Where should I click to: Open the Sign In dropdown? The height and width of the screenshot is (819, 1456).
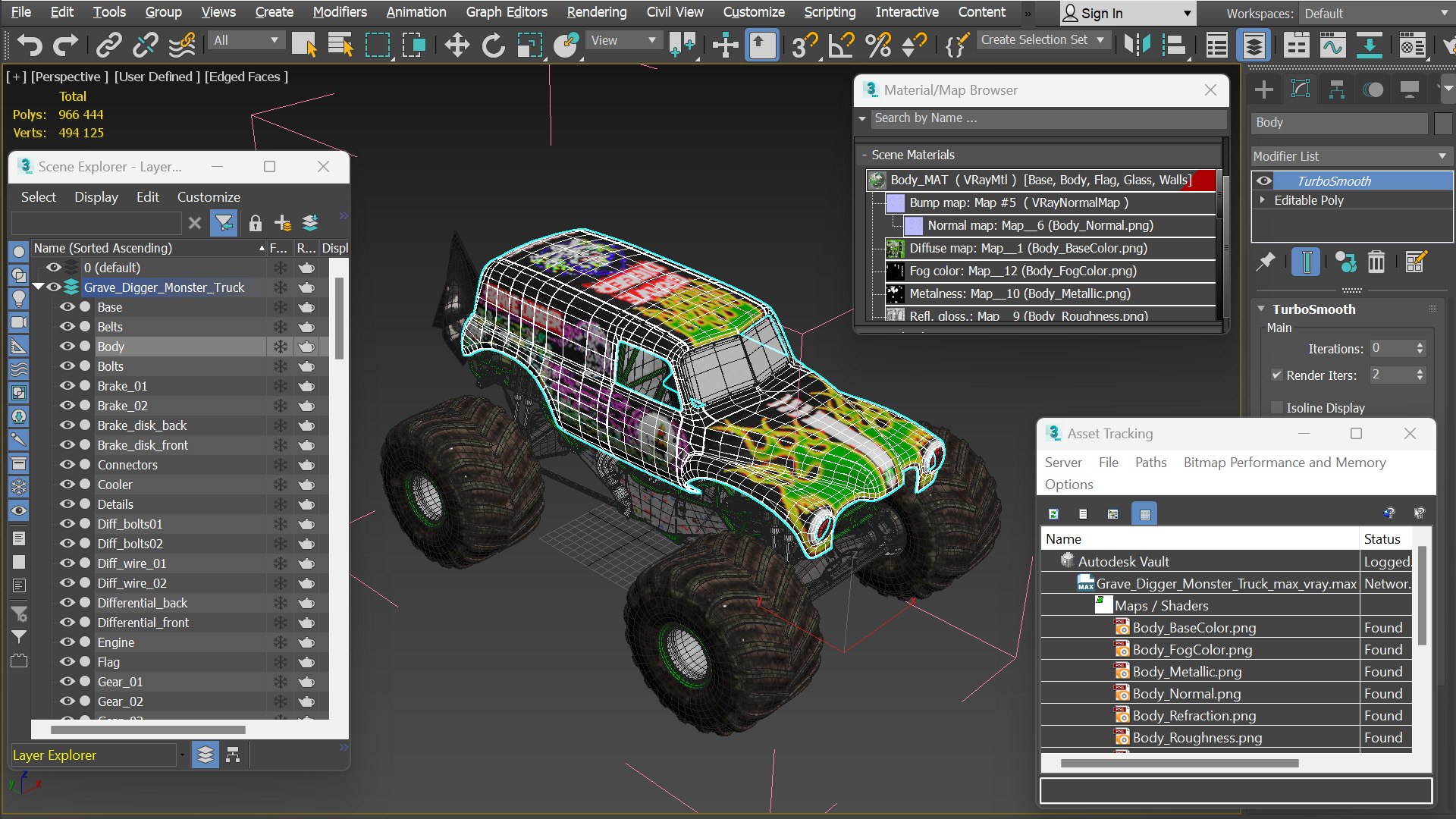pyautogui.click(x=1128, y=14)
